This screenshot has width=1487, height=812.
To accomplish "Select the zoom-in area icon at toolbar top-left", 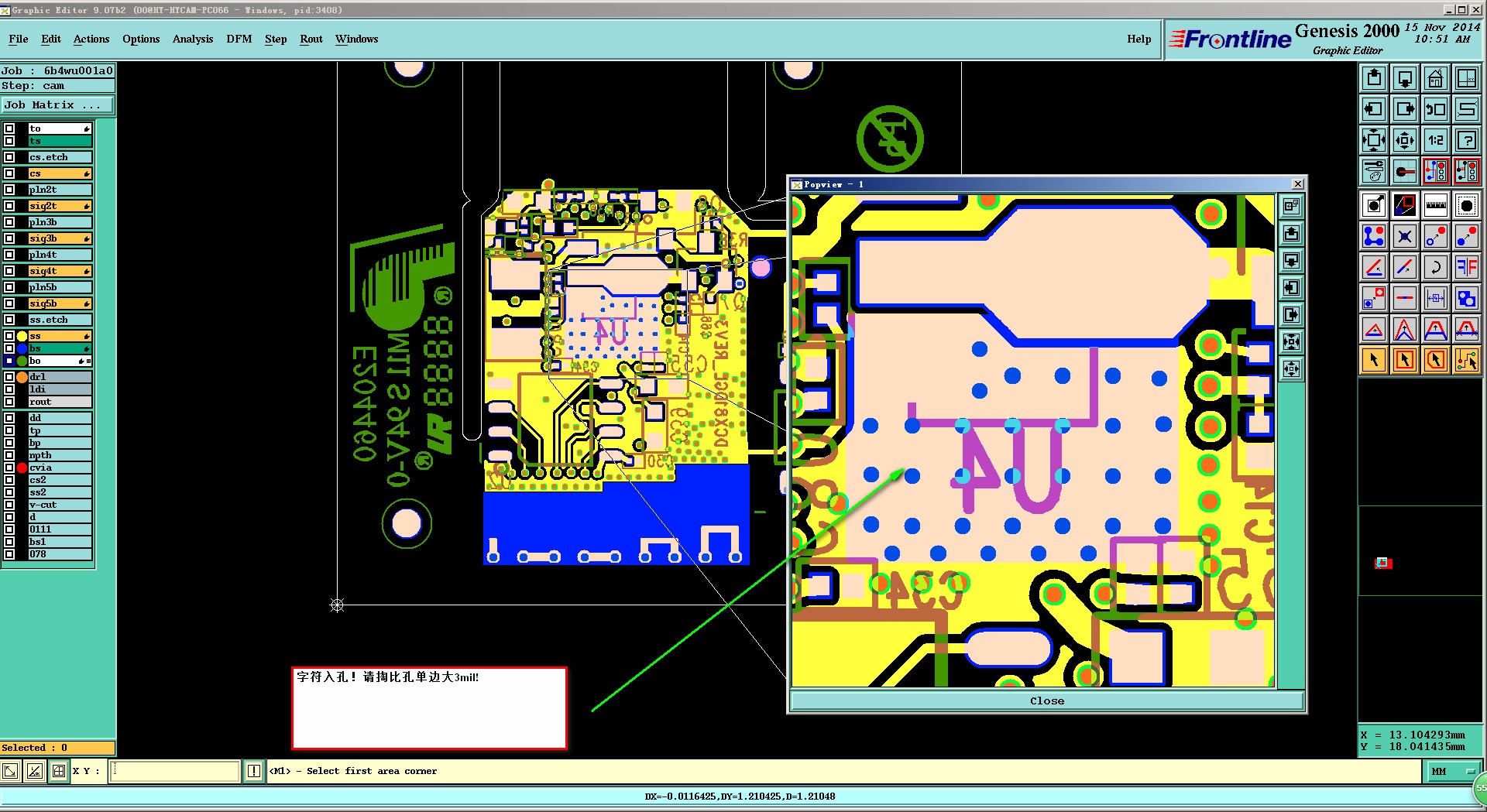I will pyautogui.click(x=1374, y=78).
